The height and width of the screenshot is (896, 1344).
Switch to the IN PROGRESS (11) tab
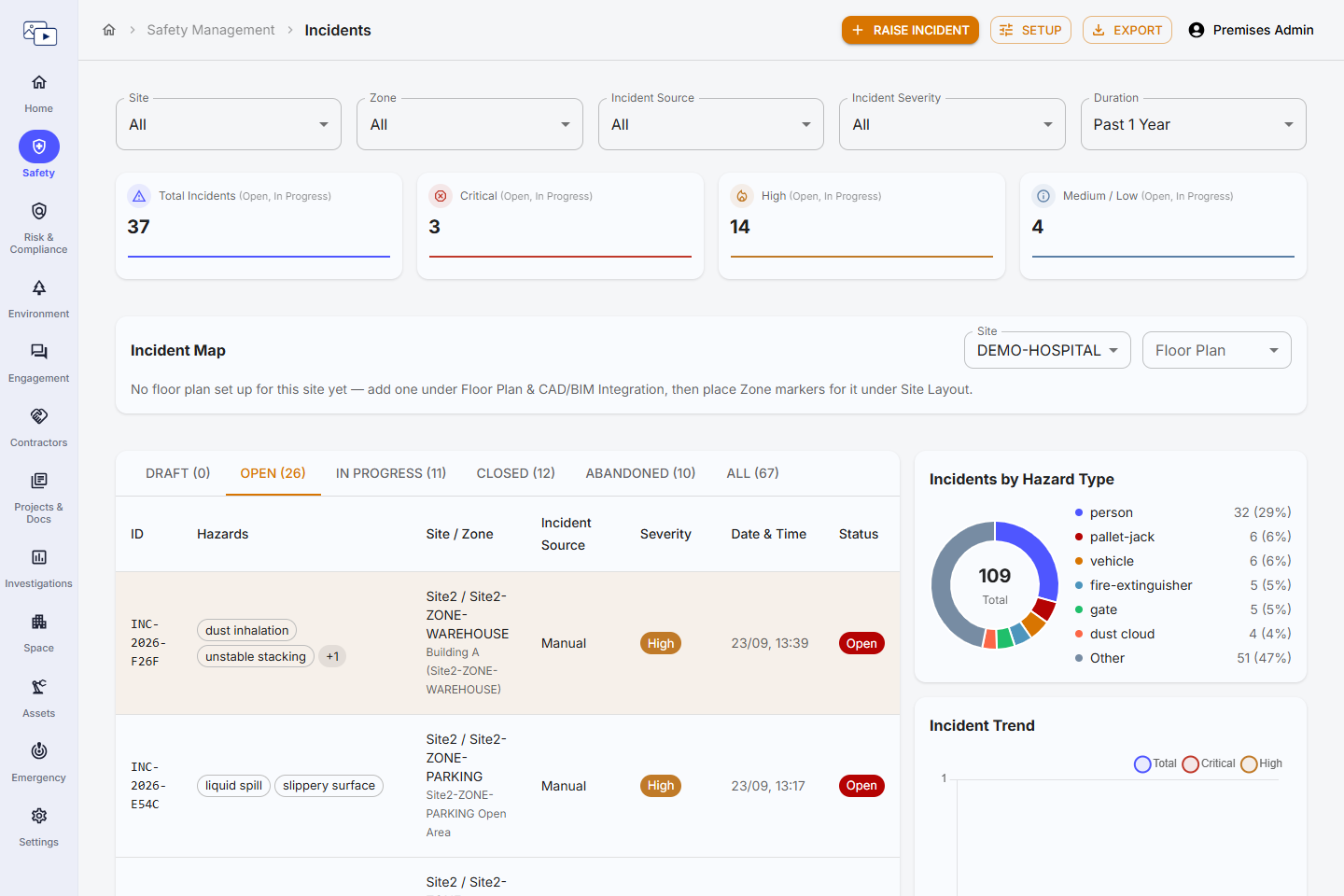391,473
